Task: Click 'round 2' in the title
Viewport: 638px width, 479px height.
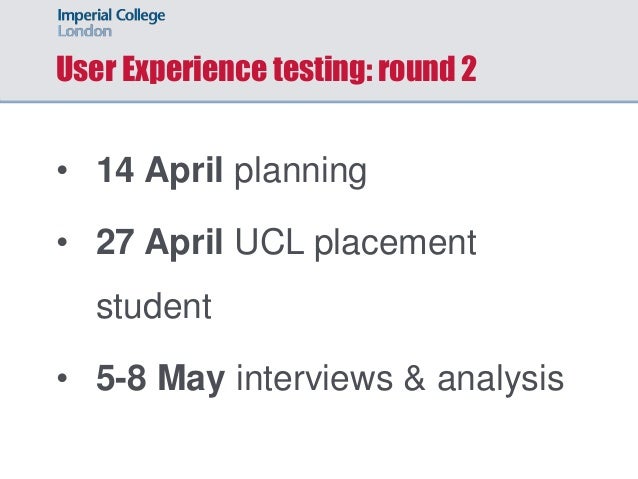Action: point(427,69)
